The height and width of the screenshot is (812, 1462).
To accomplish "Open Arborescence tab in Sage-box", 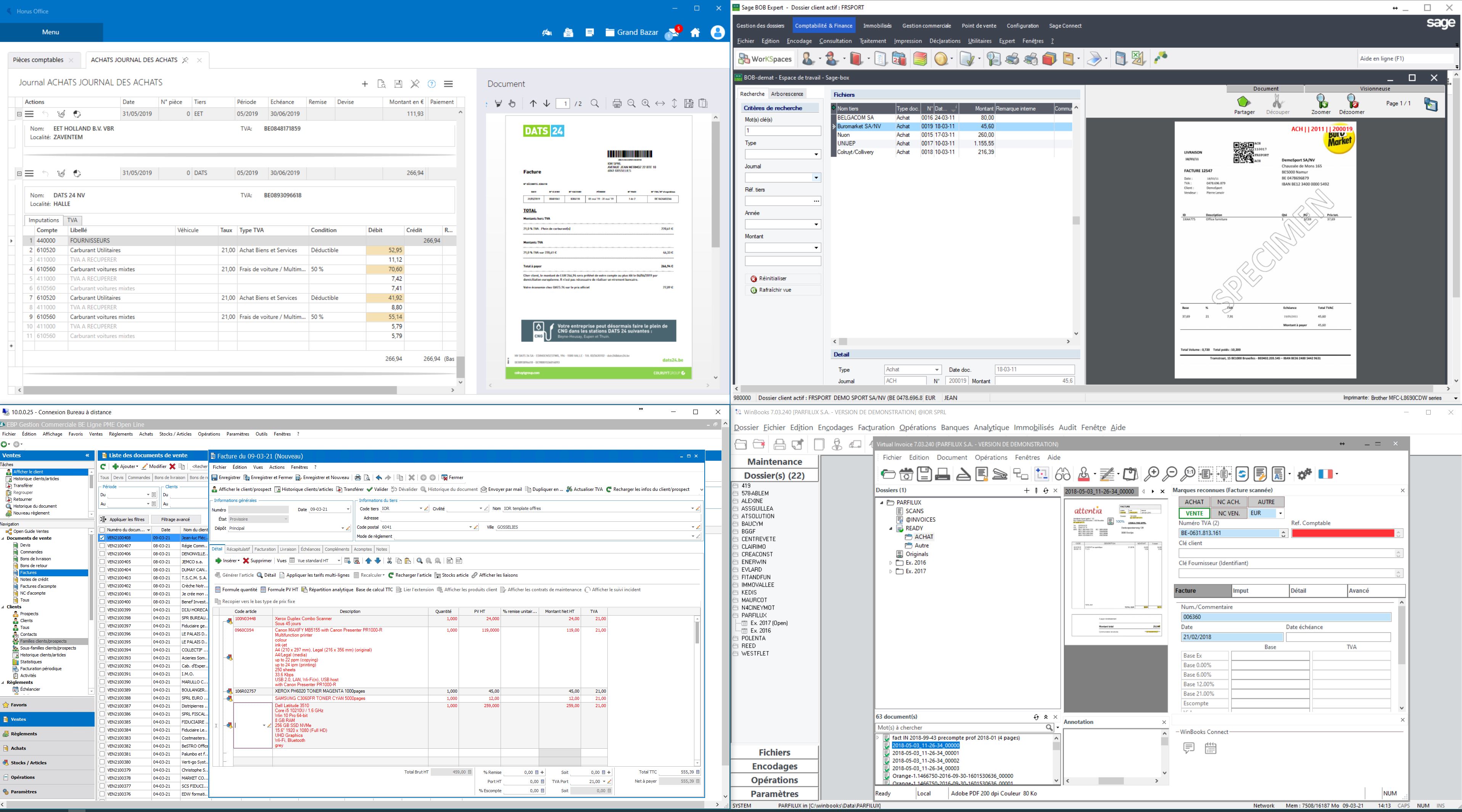I will tap(787, 93).
